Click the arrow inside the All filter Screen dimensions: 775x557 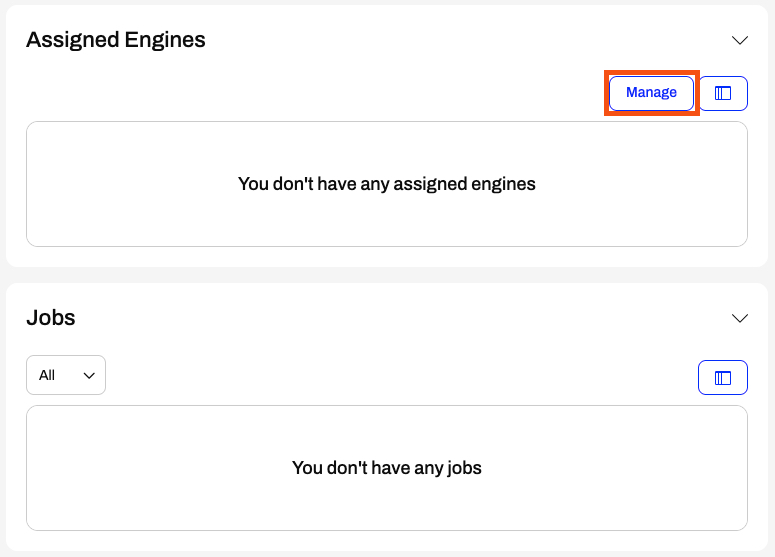pyautogui.click(x=89, y=376)
